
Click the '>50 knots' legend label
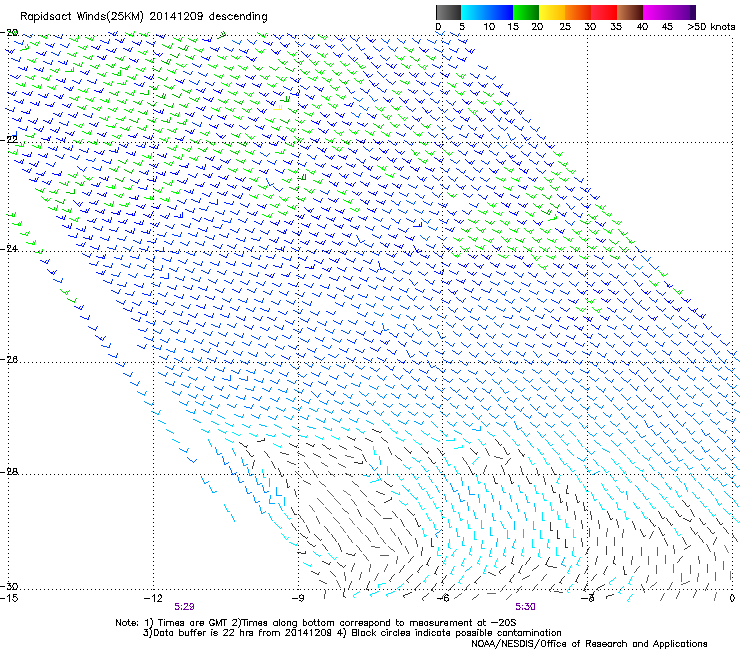(x=711, y=27)
